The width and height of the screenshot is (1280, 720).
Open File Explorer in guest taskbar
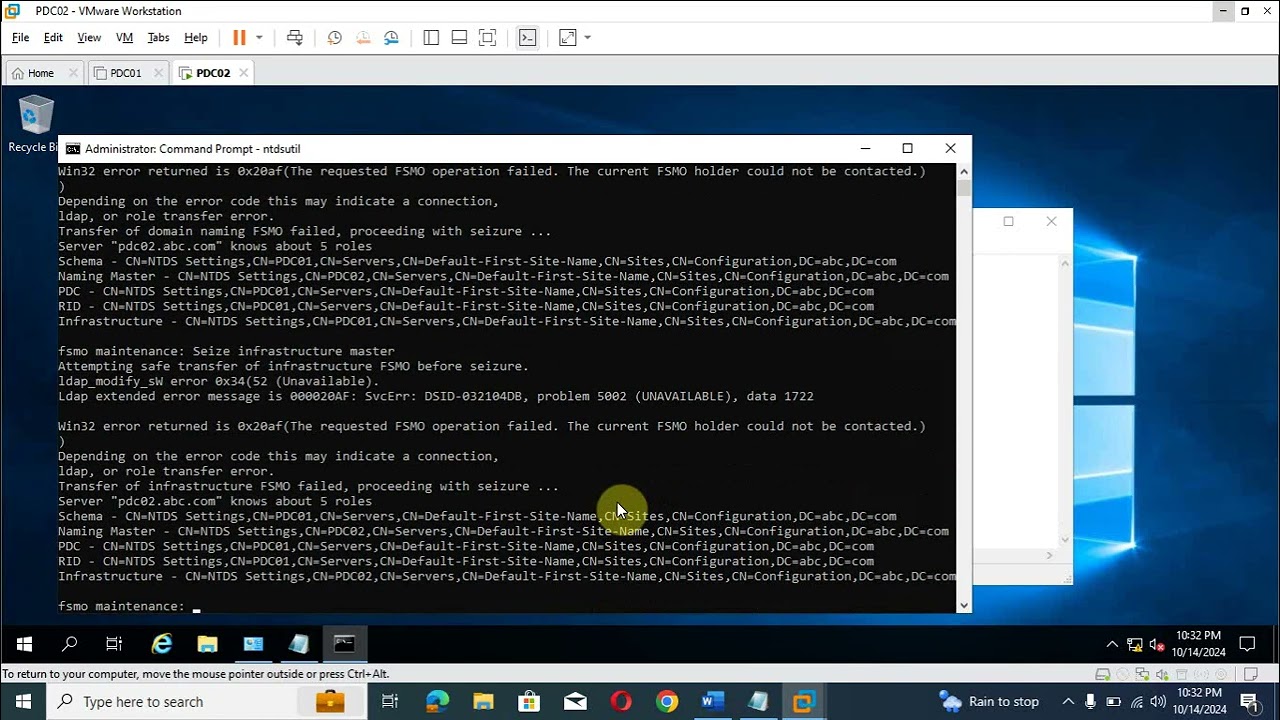click(x=207, y=644)
